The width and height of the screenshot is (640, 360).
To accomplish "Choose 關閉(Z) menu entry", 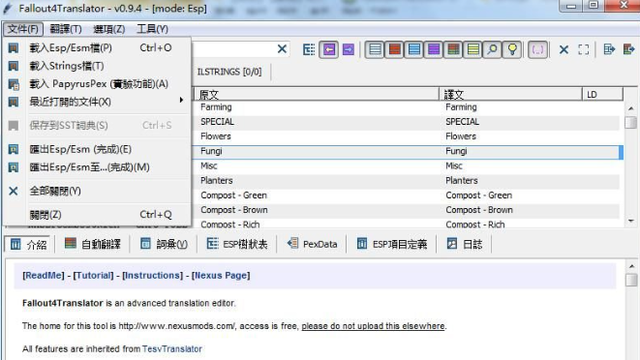I will [97, 215].
